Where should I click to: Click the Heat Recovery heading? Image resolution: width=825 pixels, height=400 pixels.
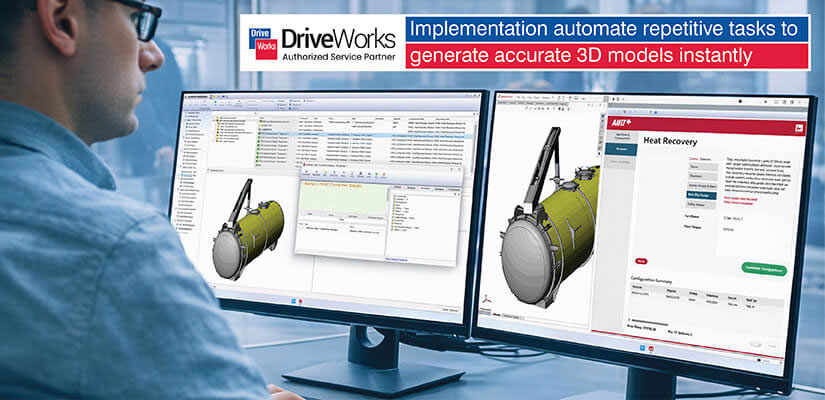coord(670,141)
